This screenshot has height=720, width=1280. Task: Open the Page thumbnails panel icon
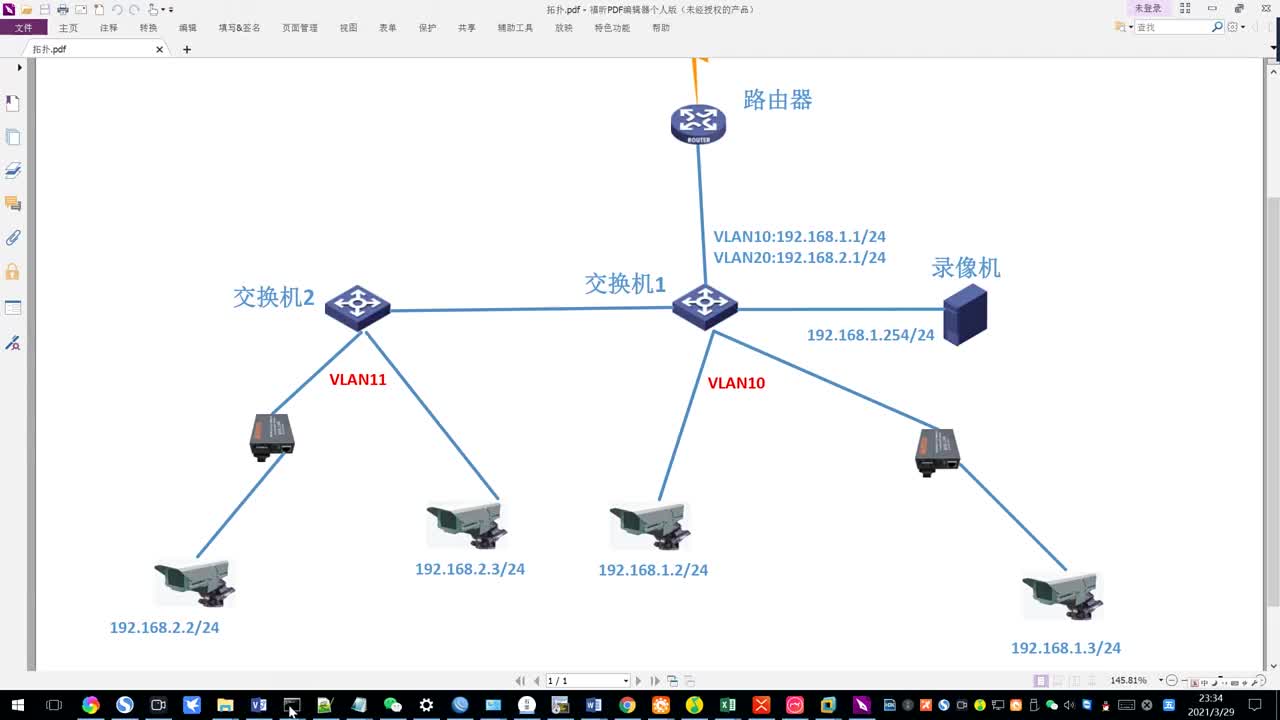[x=13, y=137]
